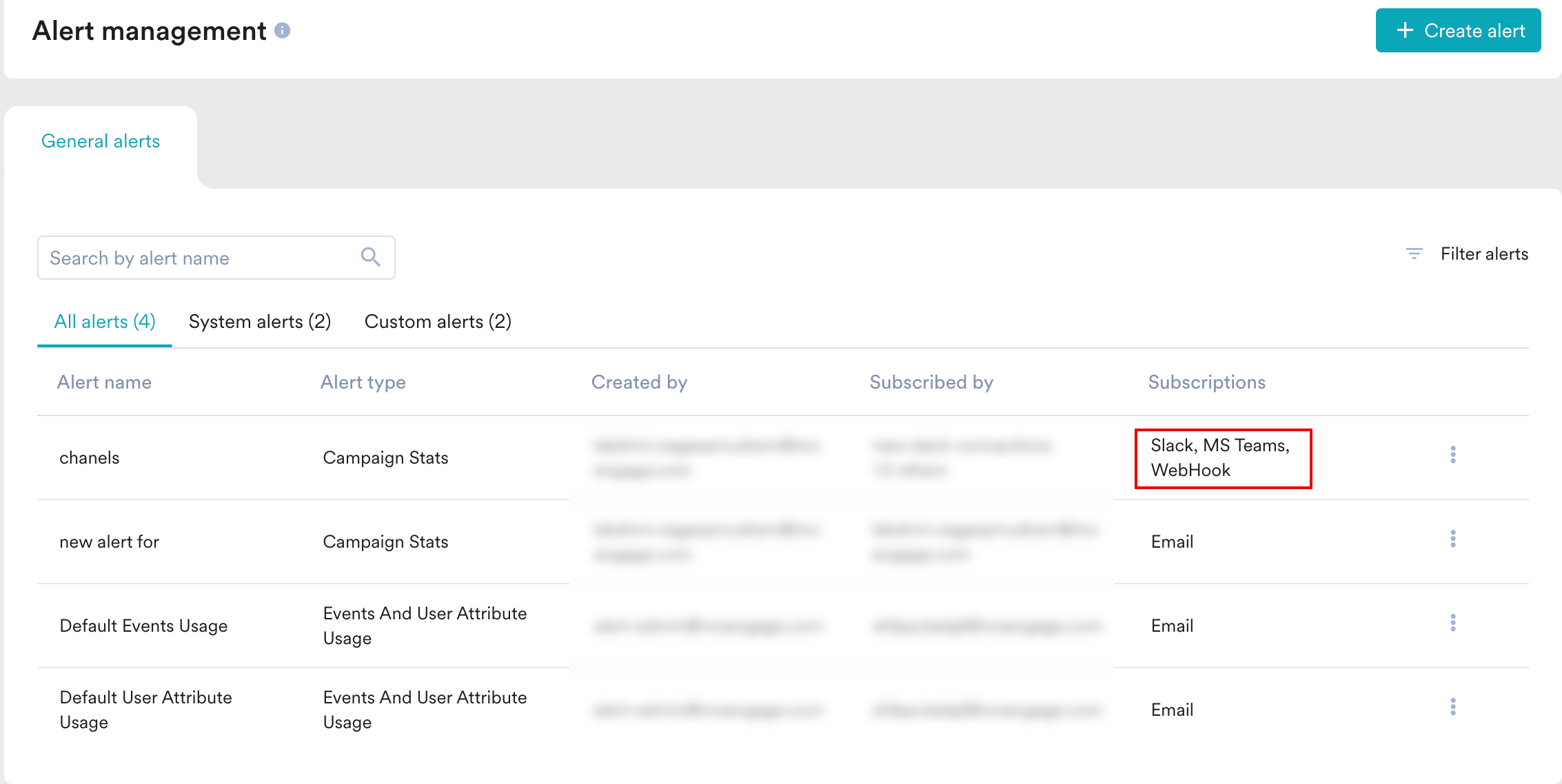Click the filter lines icon
1562x784 pixels.
click(1414, 254)
